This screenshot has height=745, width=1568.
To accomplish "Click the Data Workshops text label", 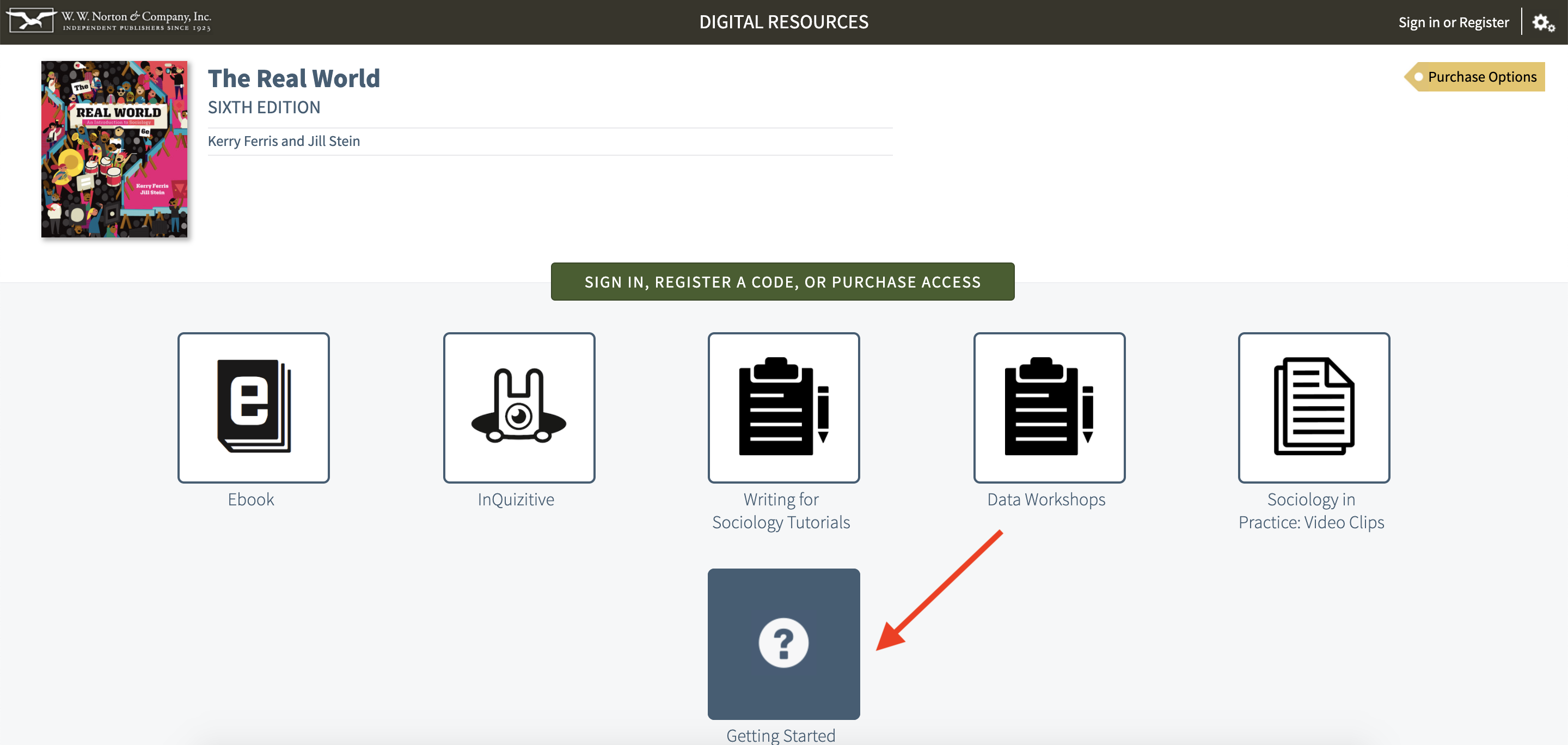I will (x=1046, y=500).
